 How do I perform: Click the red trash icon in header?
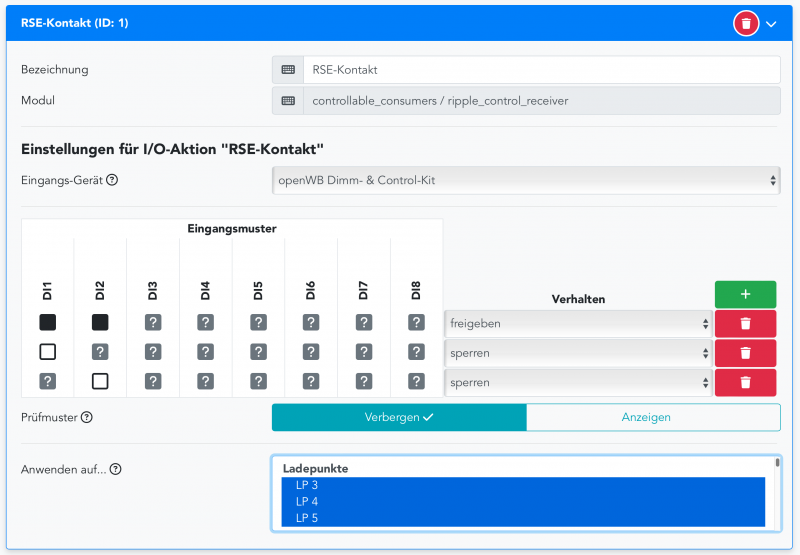746,23
